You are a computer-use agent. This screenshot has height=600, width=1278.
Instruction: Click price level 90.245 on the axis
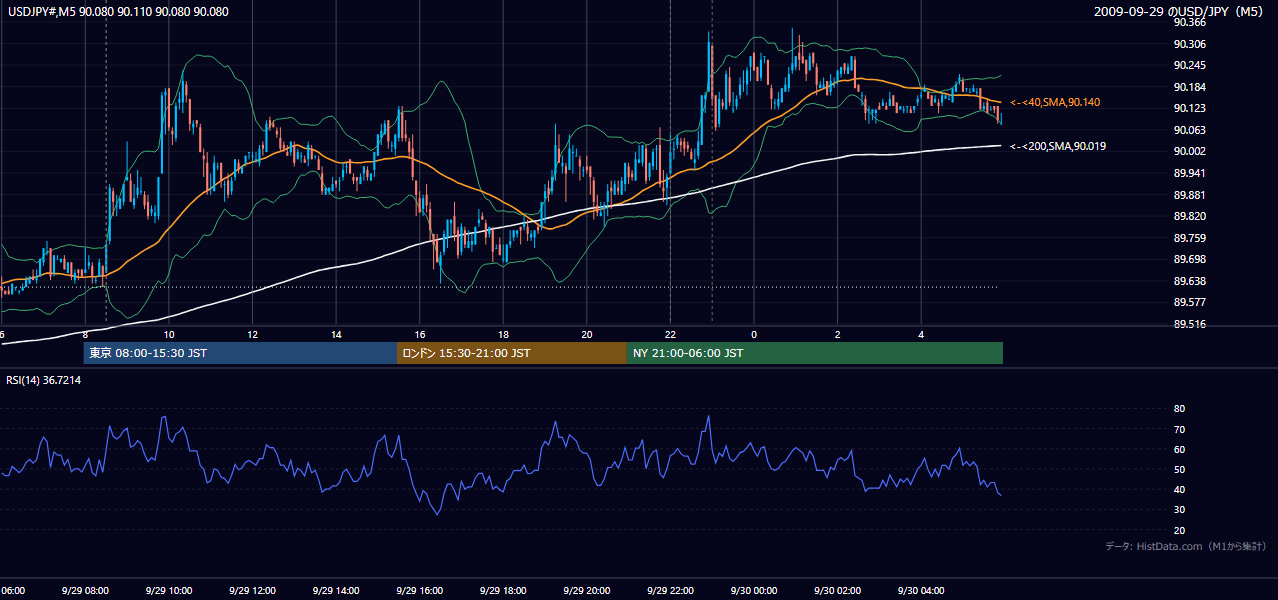(1189, 65)
